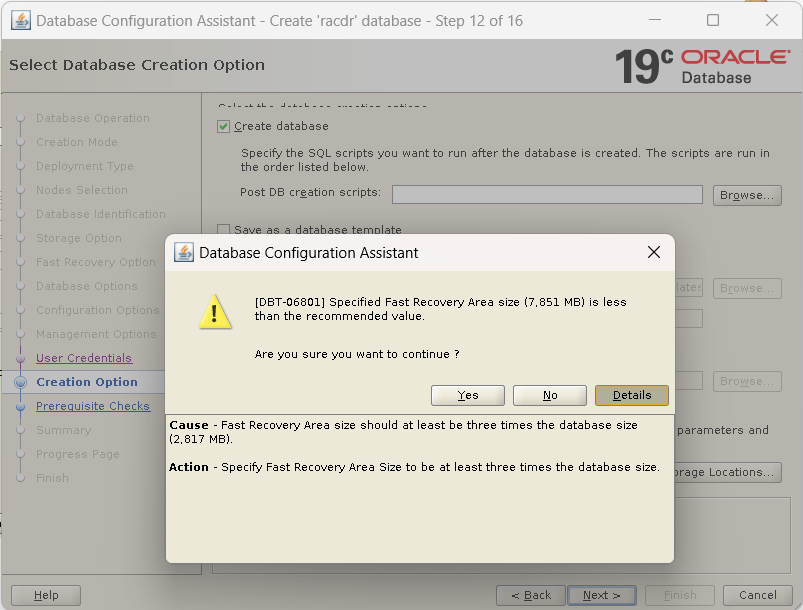The height and width of the screenshot is (610, 803).
Task: Click the Prerequisite Checks step bullet
Action: click(20, 407)
